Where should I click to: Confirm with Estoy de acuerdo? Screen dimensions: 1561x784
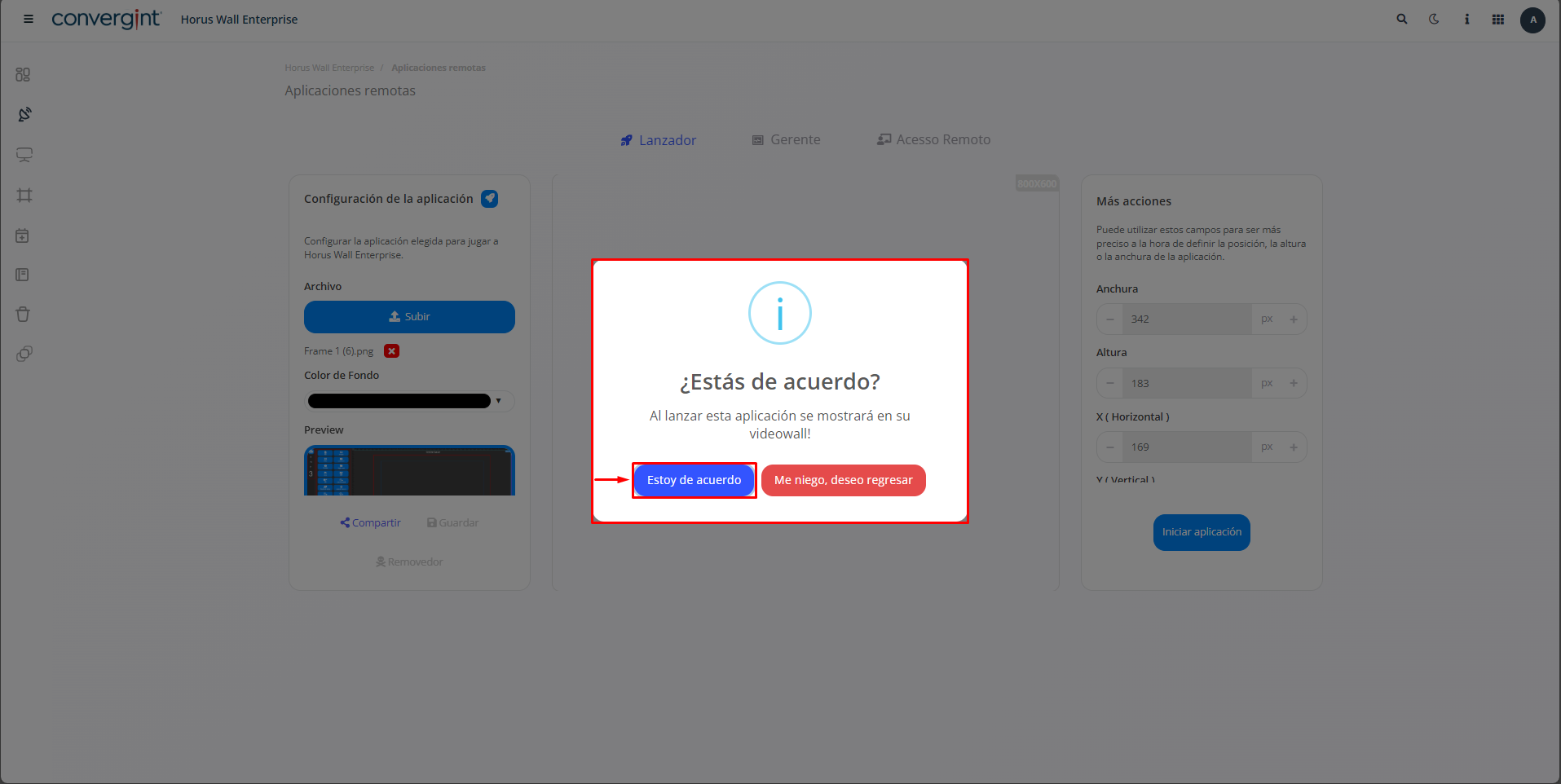(695, 480)
